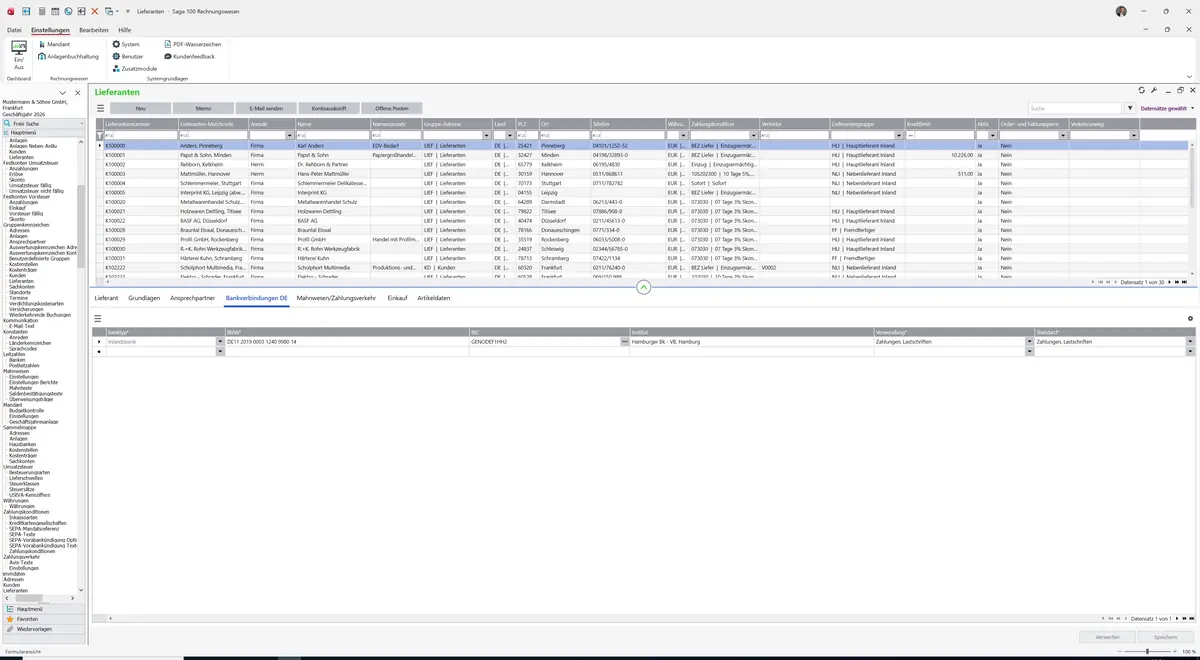The width and height of the screenshot is (1200, 660).
Task: Click the lookup button beside BIC field
Action: coord(625,342)
